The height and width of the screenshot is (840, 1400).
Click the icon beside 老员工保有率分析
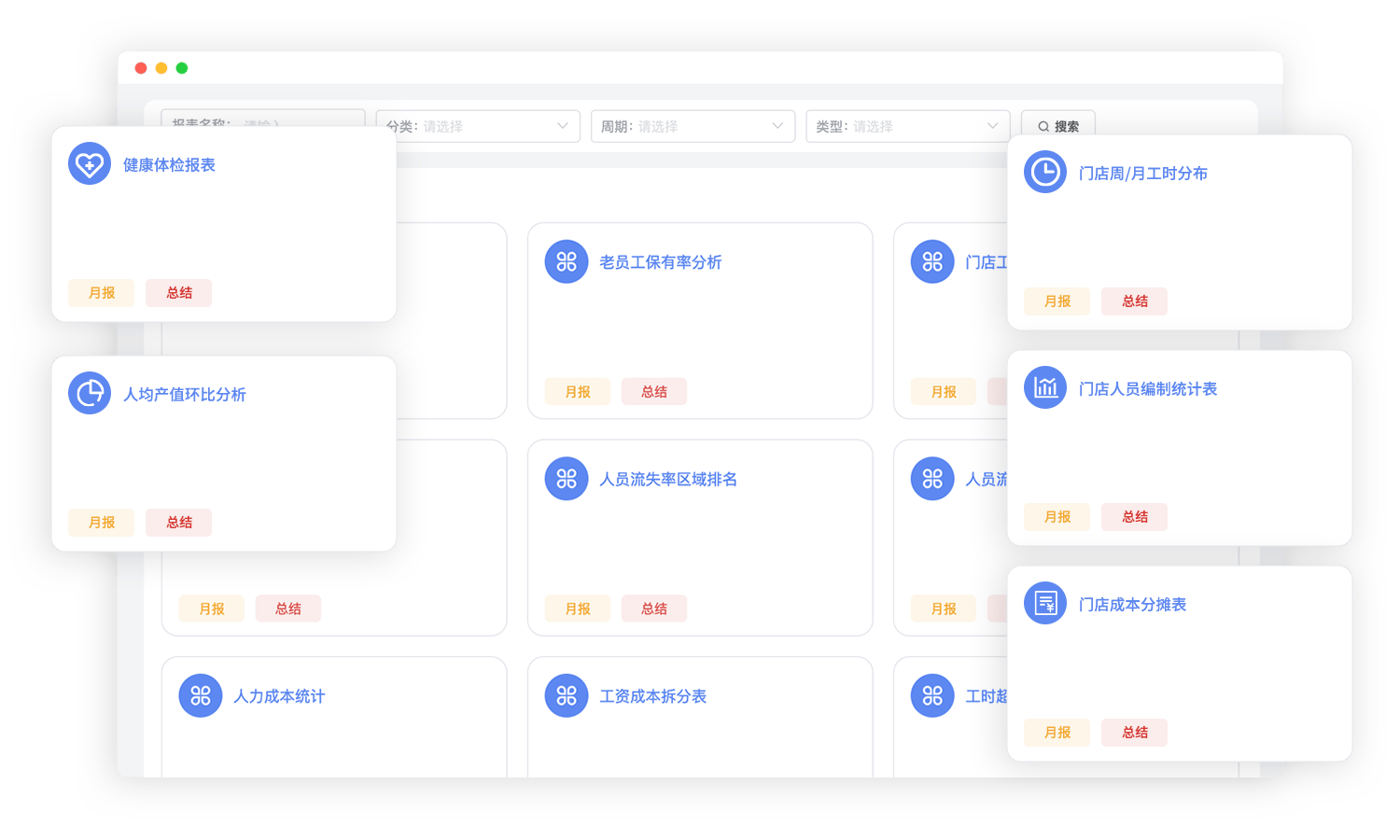point(567,262)
